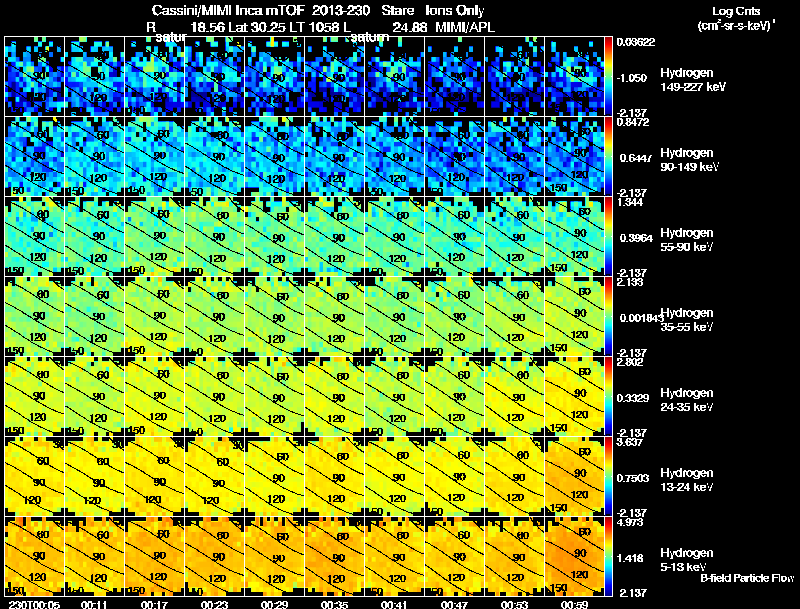Select the 24-35 keV image at 00:11
Image resolution: width=800 pixels, height=609 pixels.
(94, 397)
